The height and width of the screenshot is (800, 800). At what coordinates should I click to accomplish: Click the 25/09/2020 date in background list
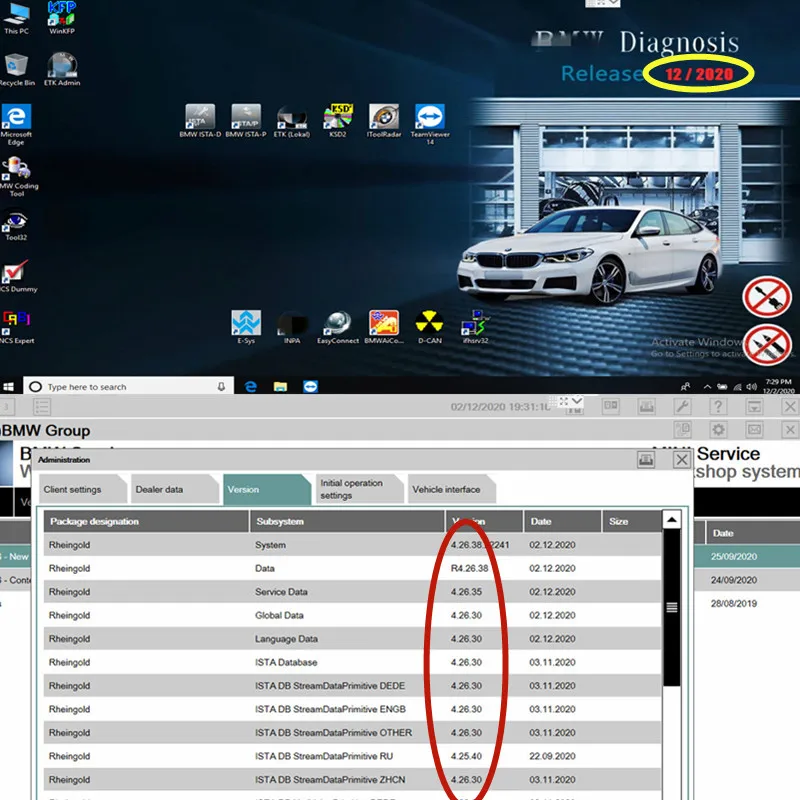click(734, 557)
